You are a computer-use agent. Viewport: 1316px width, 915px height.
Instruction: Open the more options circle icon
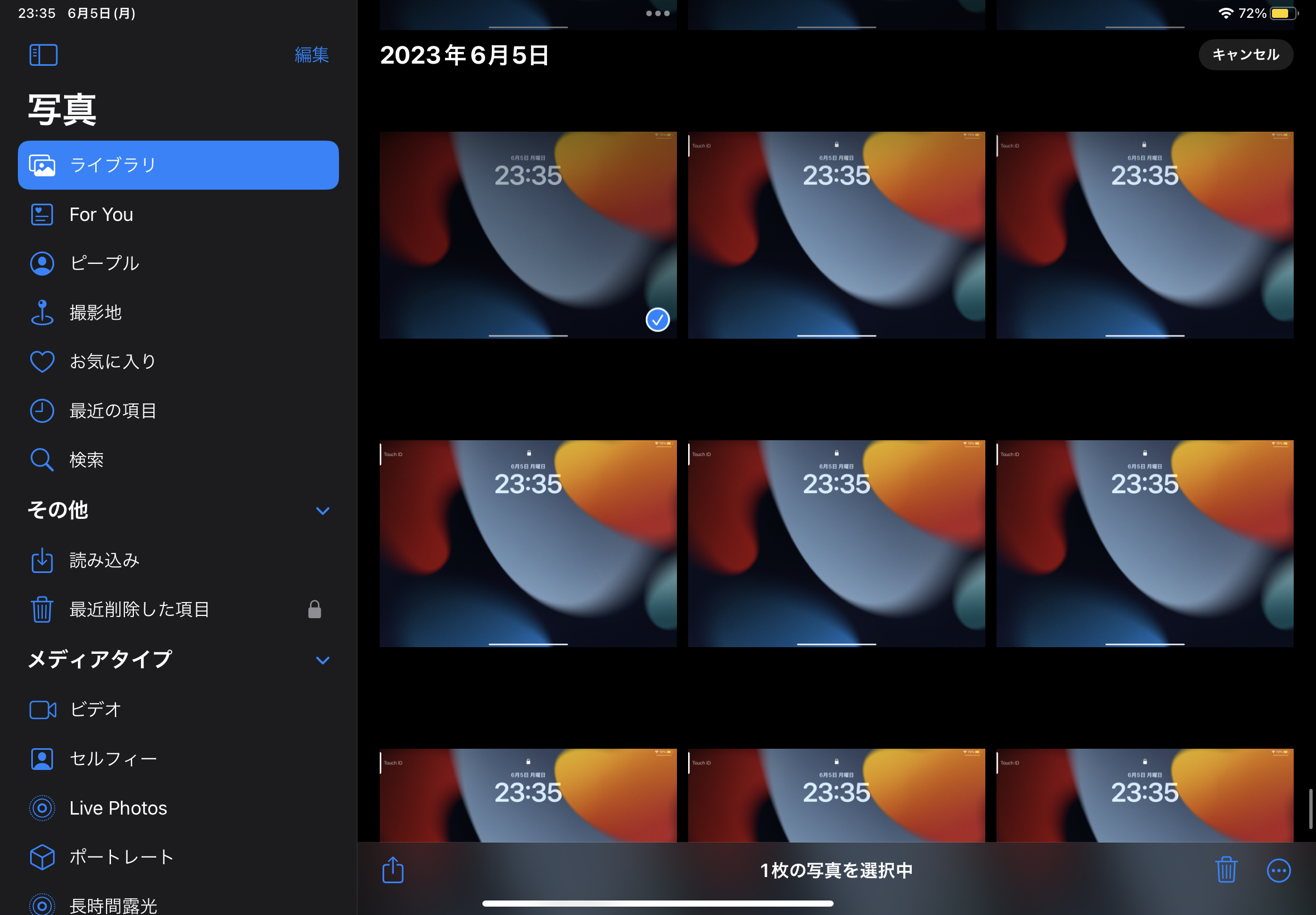(1278, 870)
